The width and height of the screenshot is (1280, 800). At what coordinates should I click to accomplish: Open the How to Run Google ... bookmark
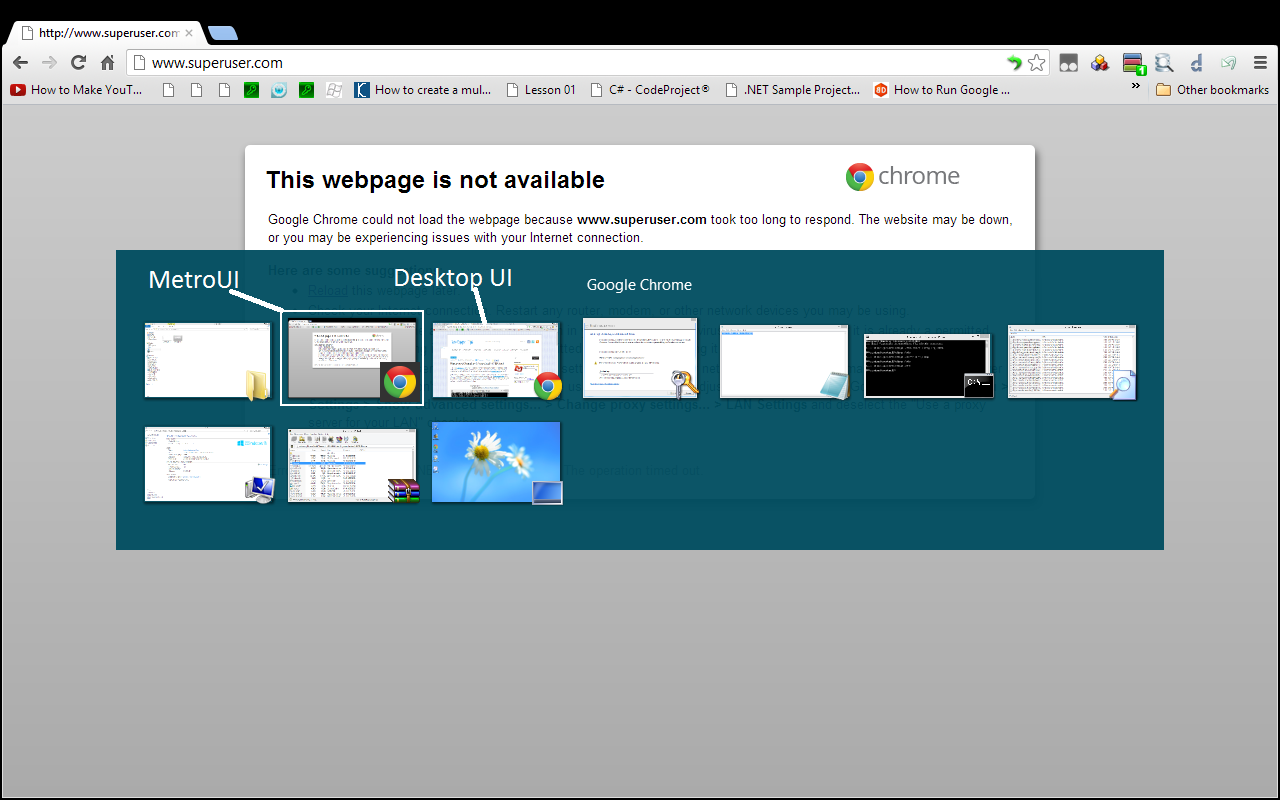click(941, 90)
